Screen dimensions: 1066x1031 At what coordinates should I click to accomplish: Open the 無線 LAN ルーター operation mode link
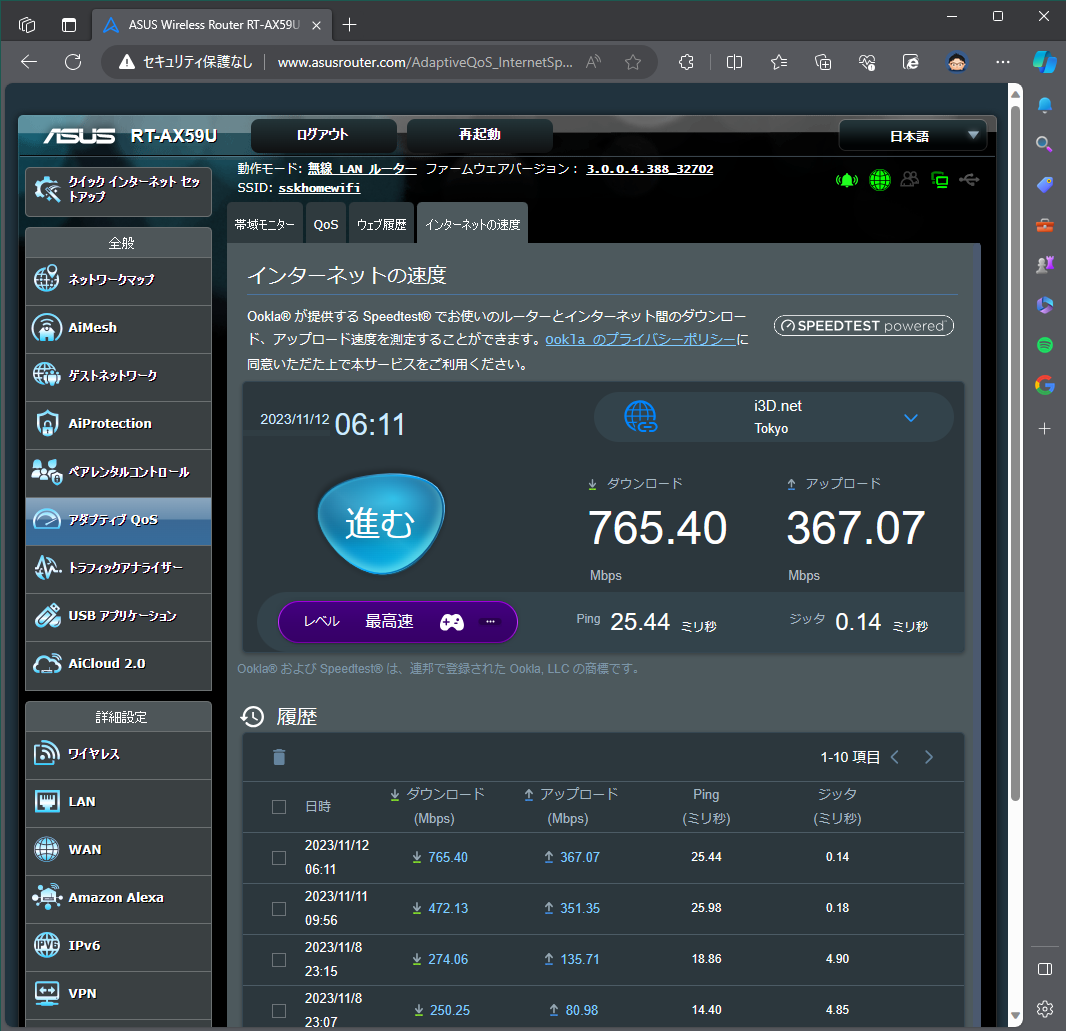[362, 169]
